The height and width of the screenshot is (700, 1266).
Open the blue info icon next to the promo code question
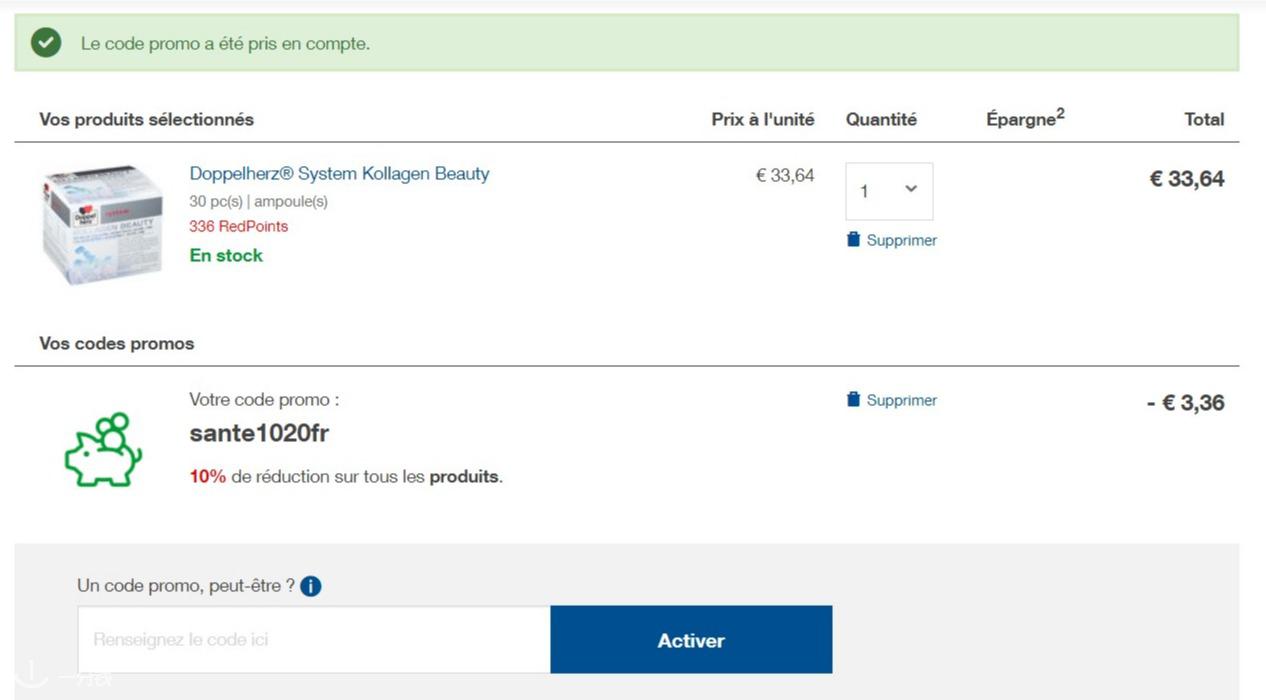[x=311, y=586]
